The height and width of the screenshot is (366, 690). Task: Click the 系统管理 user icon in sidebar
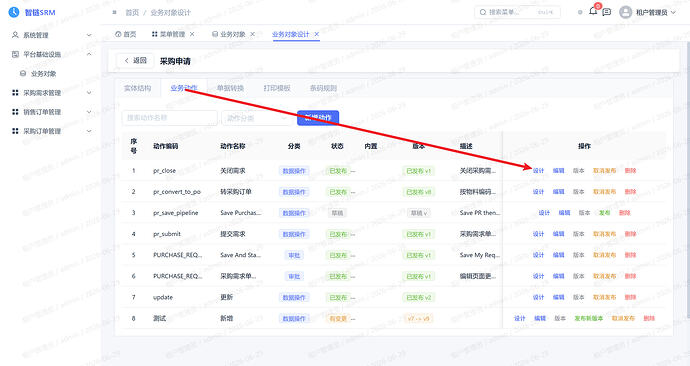(15, 35)
